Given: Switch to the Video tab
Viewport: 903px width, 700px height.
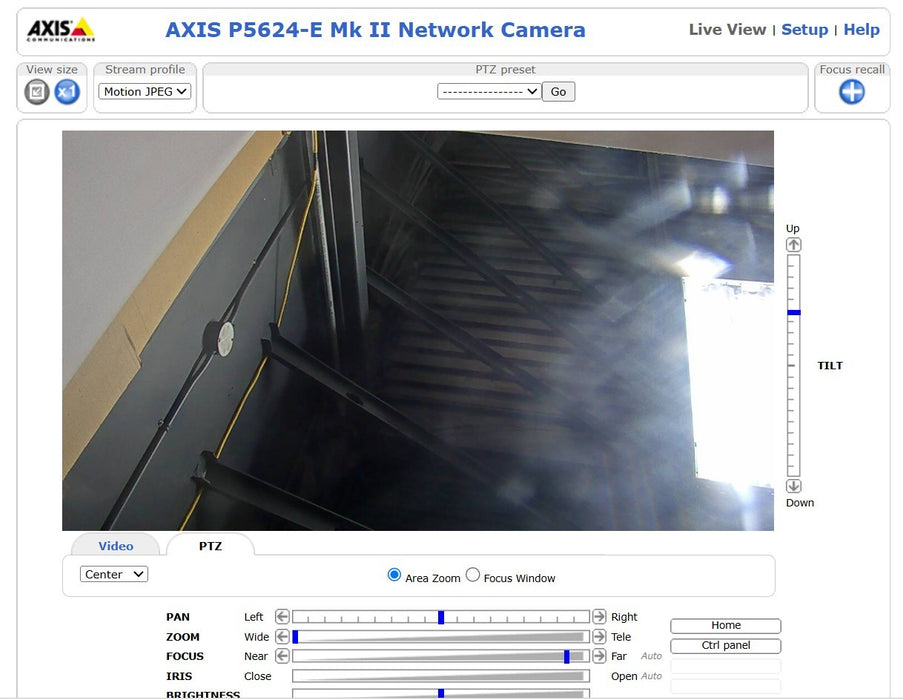Looking at the screenshot, I should pos(116,546).
